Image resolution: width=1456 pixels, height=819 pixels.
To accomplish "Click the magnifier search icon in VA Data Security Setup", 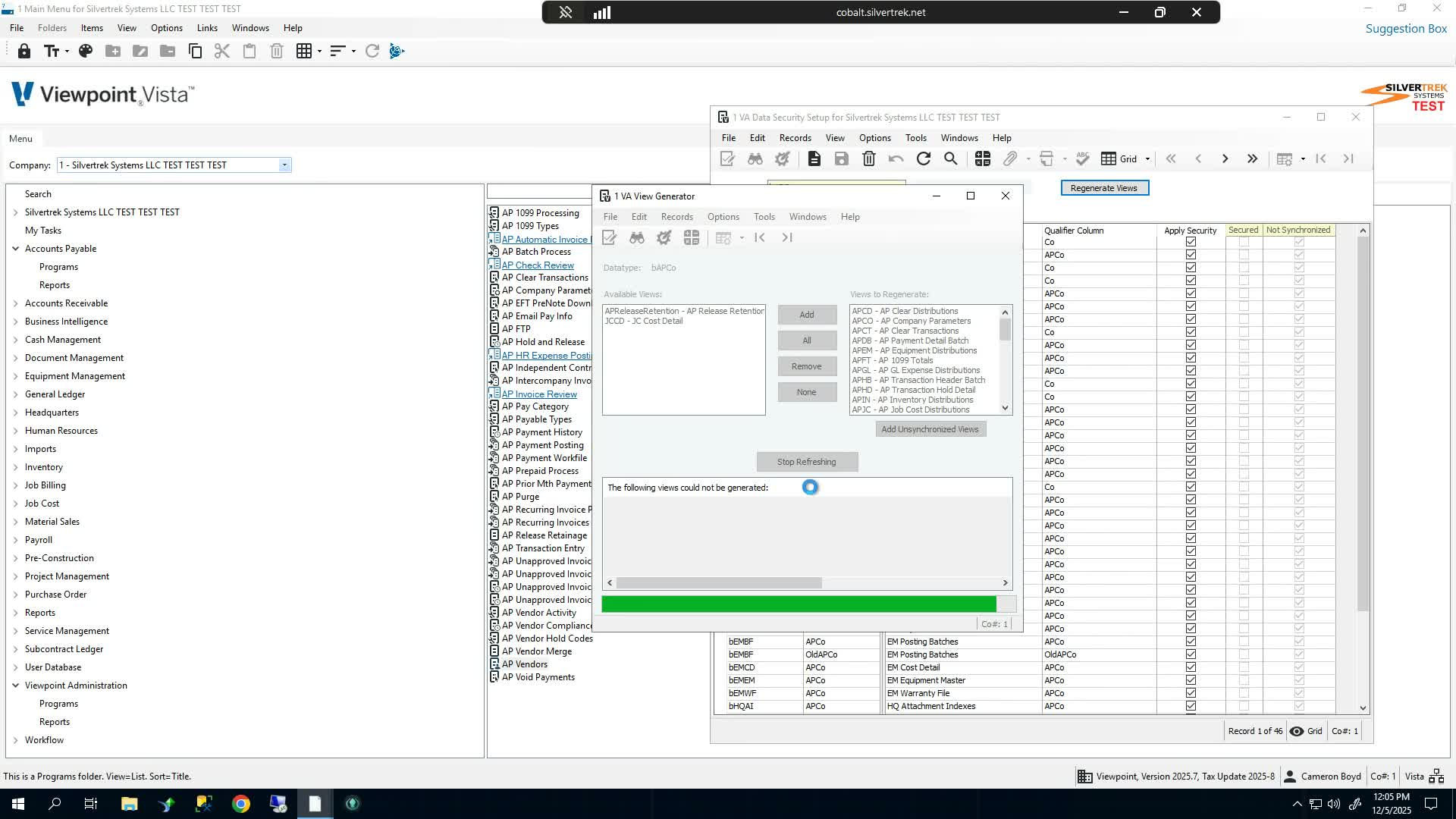I will (951, 158).
